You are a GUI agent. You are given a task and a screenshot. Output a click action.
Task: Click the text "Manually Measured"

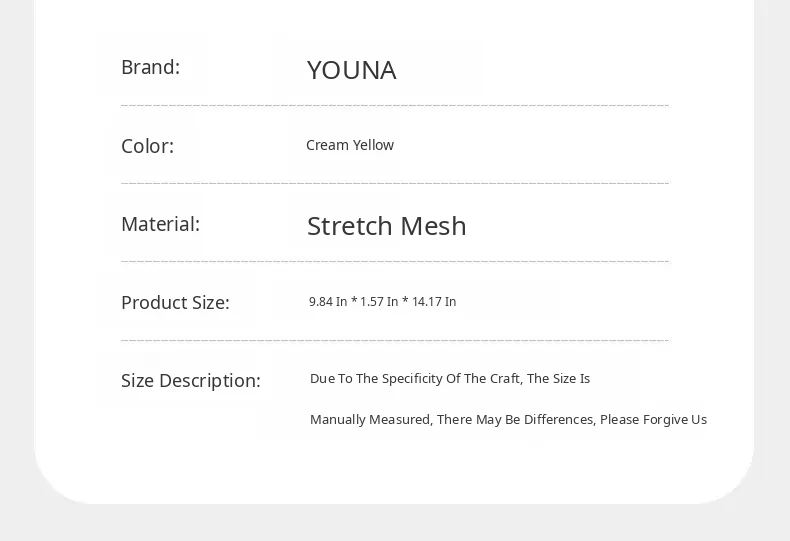pos(371,420)
